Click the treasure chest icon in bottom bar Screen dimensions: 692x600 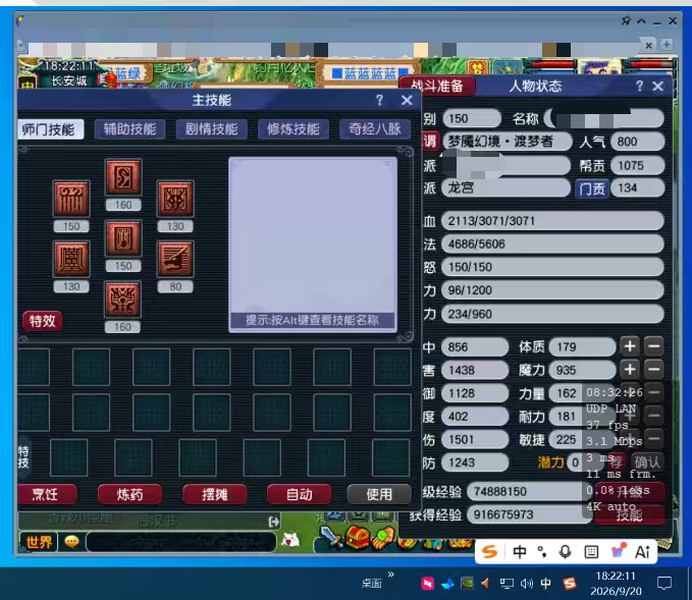357,538
